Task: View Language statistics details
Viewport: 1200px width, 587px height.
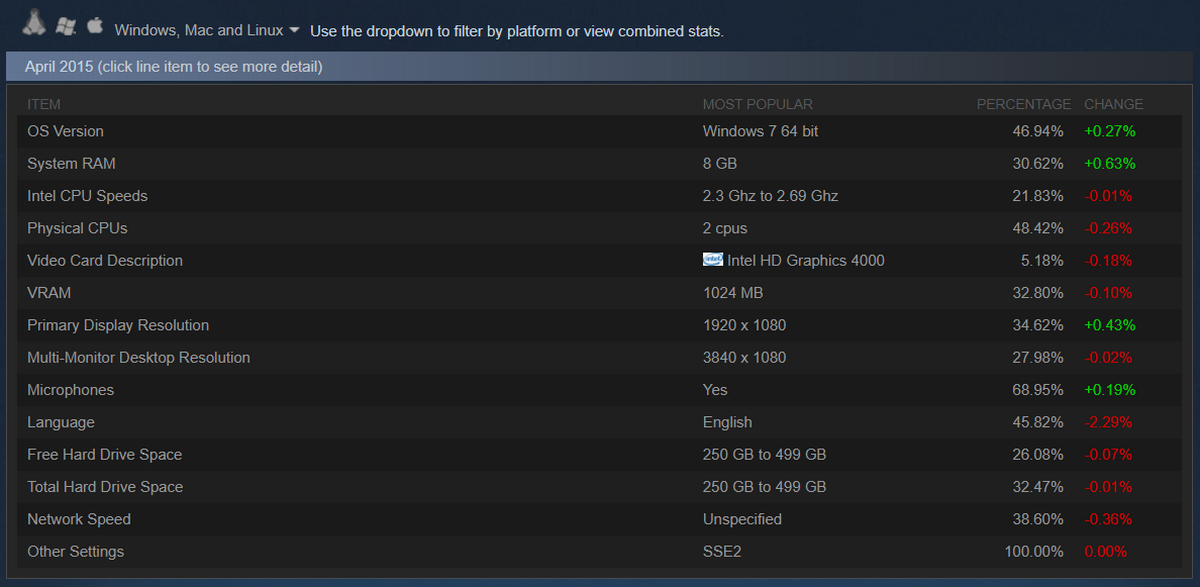Action: click(x=600, y=422)
